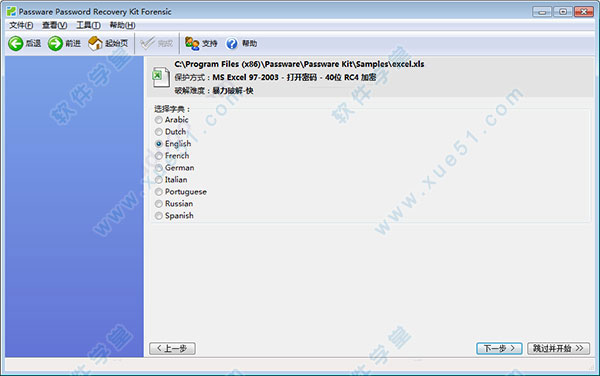Close the Passware window

click(584, 12)
